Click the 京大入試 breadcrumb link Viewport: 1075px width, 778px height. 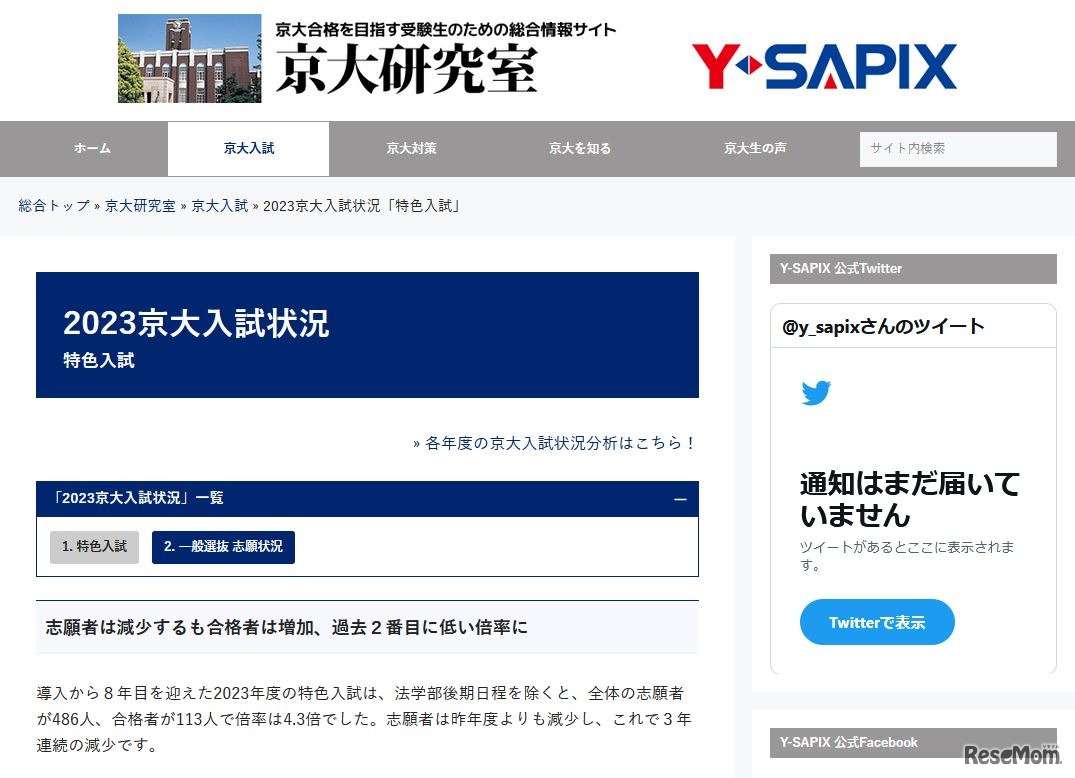pos(219,205)
